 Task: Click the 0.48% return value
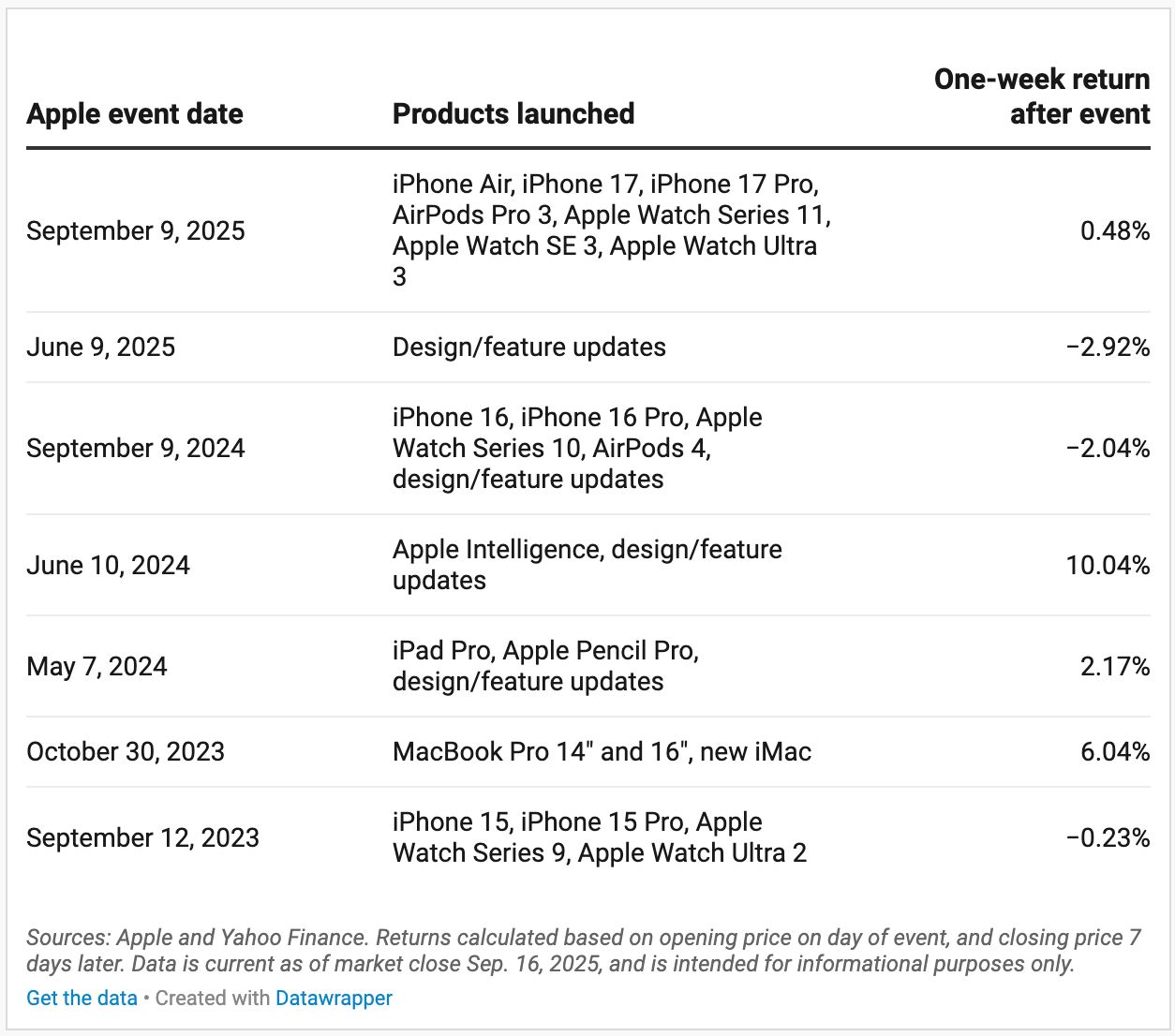pyautogui.click(x=1115, y=231)
